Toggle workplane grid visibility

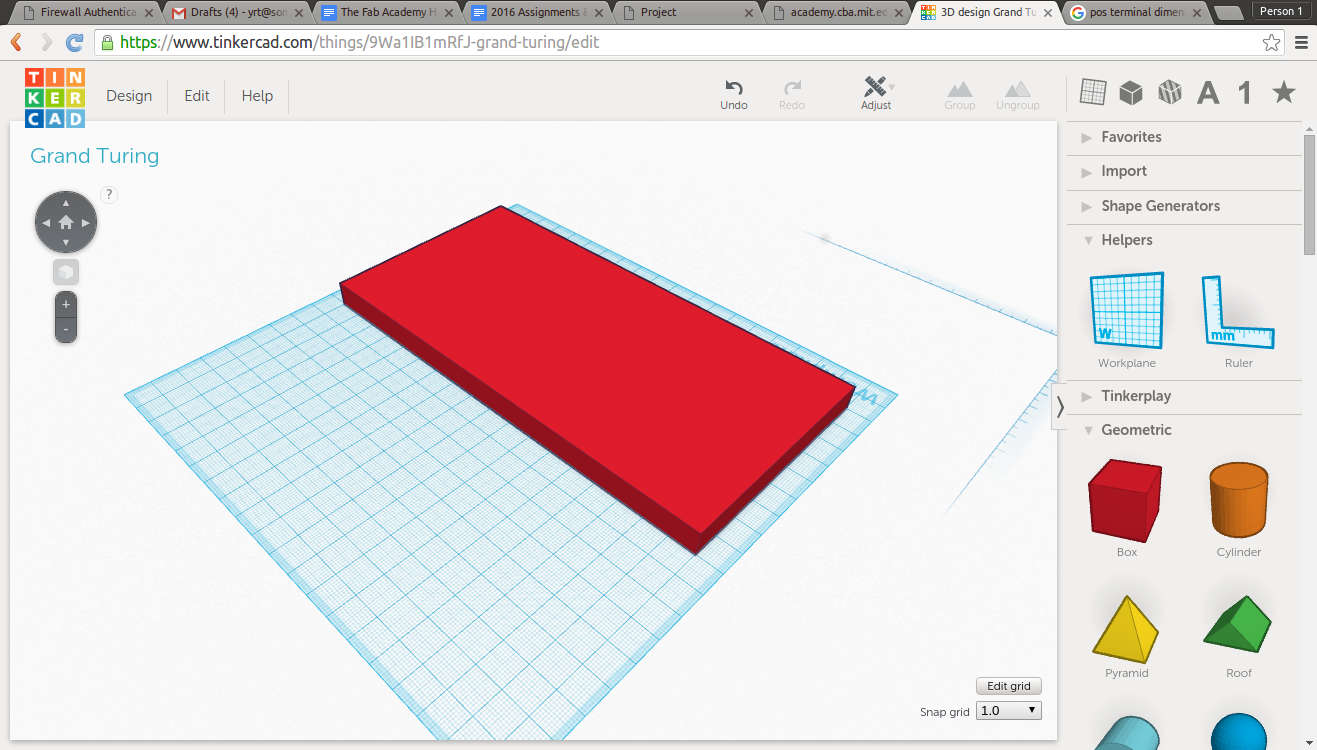(x=1092, y=92)
